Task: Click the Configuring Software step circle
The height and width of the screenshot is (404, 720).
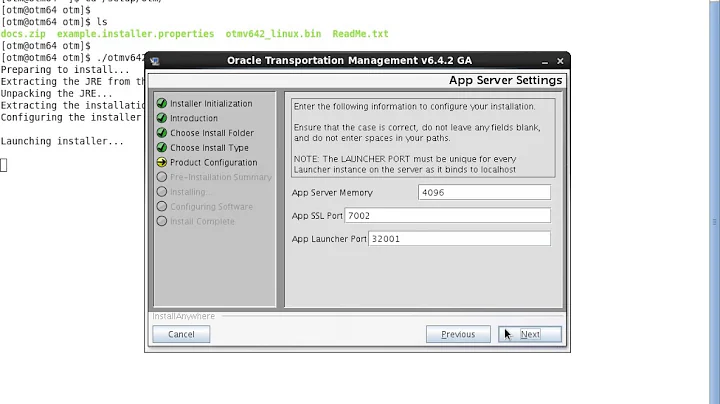Action: [x=162, y=206]
